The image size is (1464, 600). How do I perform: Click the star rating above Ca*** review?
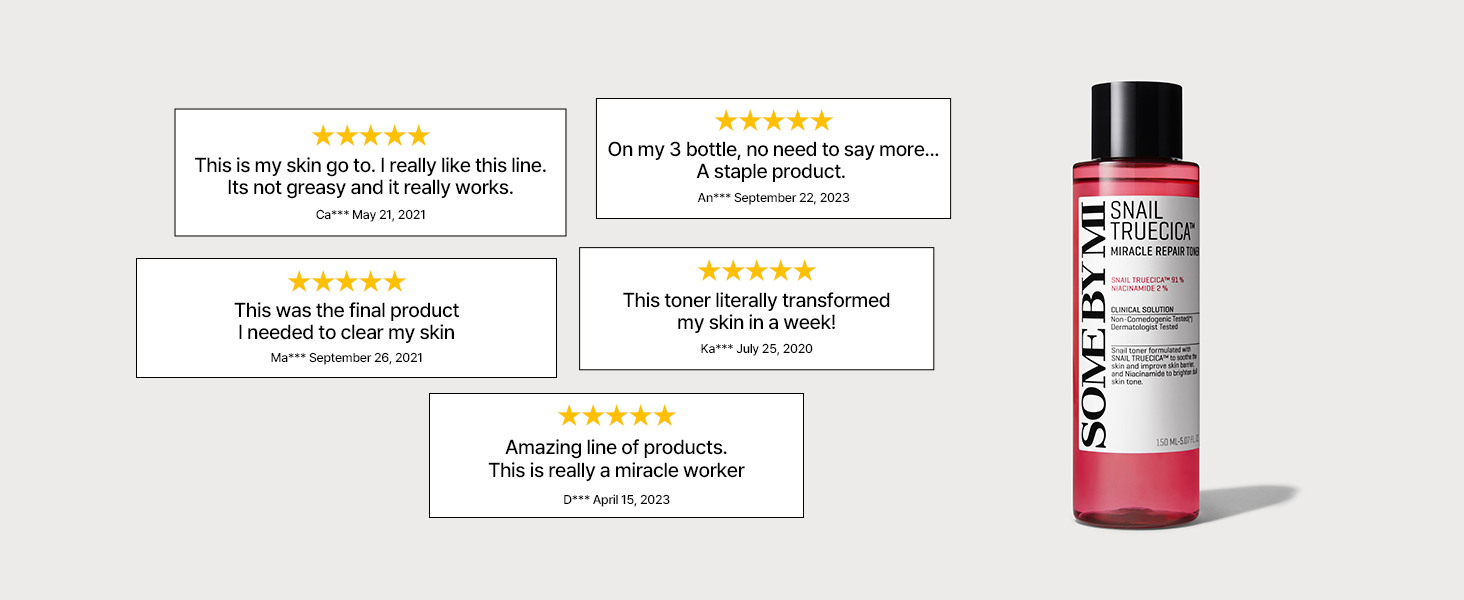coord(370,136)
